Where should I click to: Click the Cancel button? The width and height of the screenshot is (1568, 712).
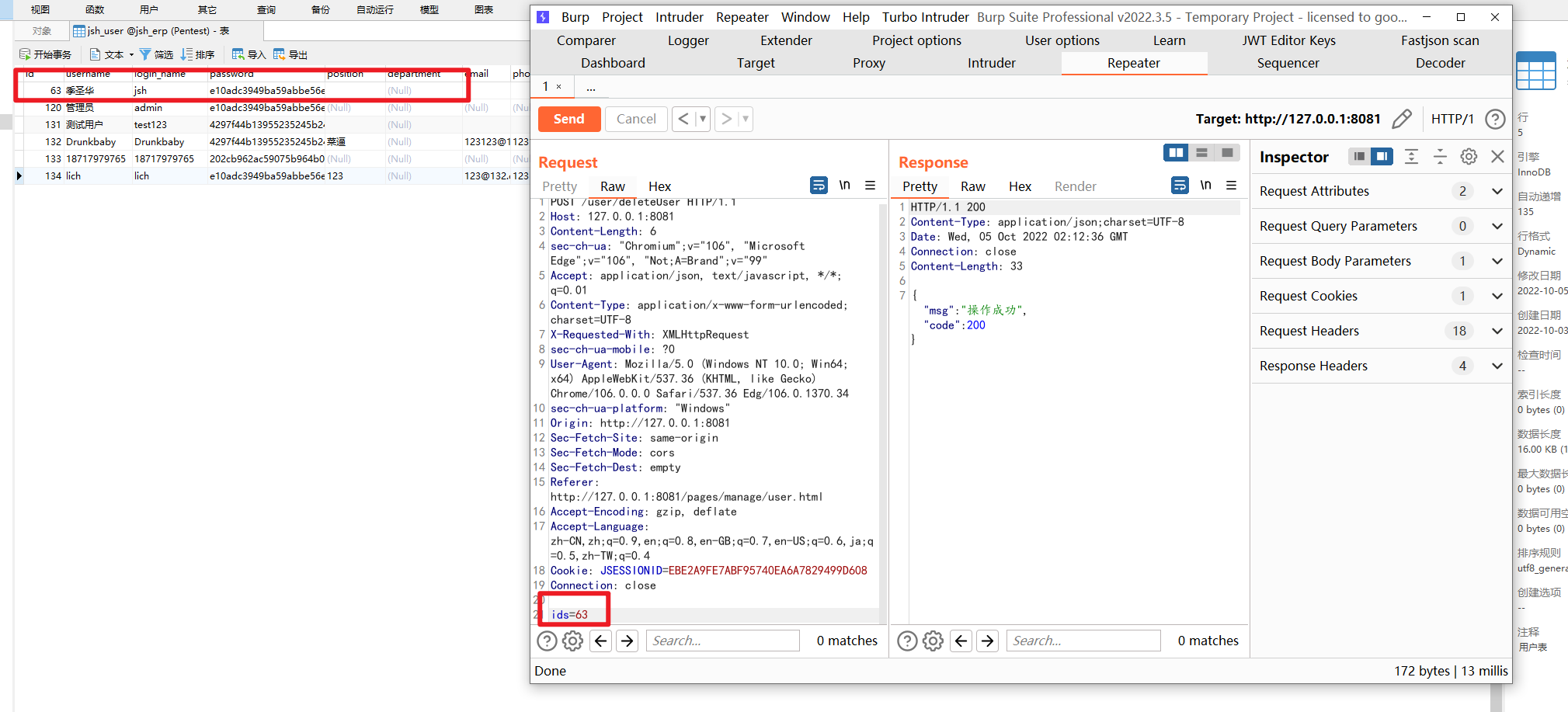tap(636, 118)
